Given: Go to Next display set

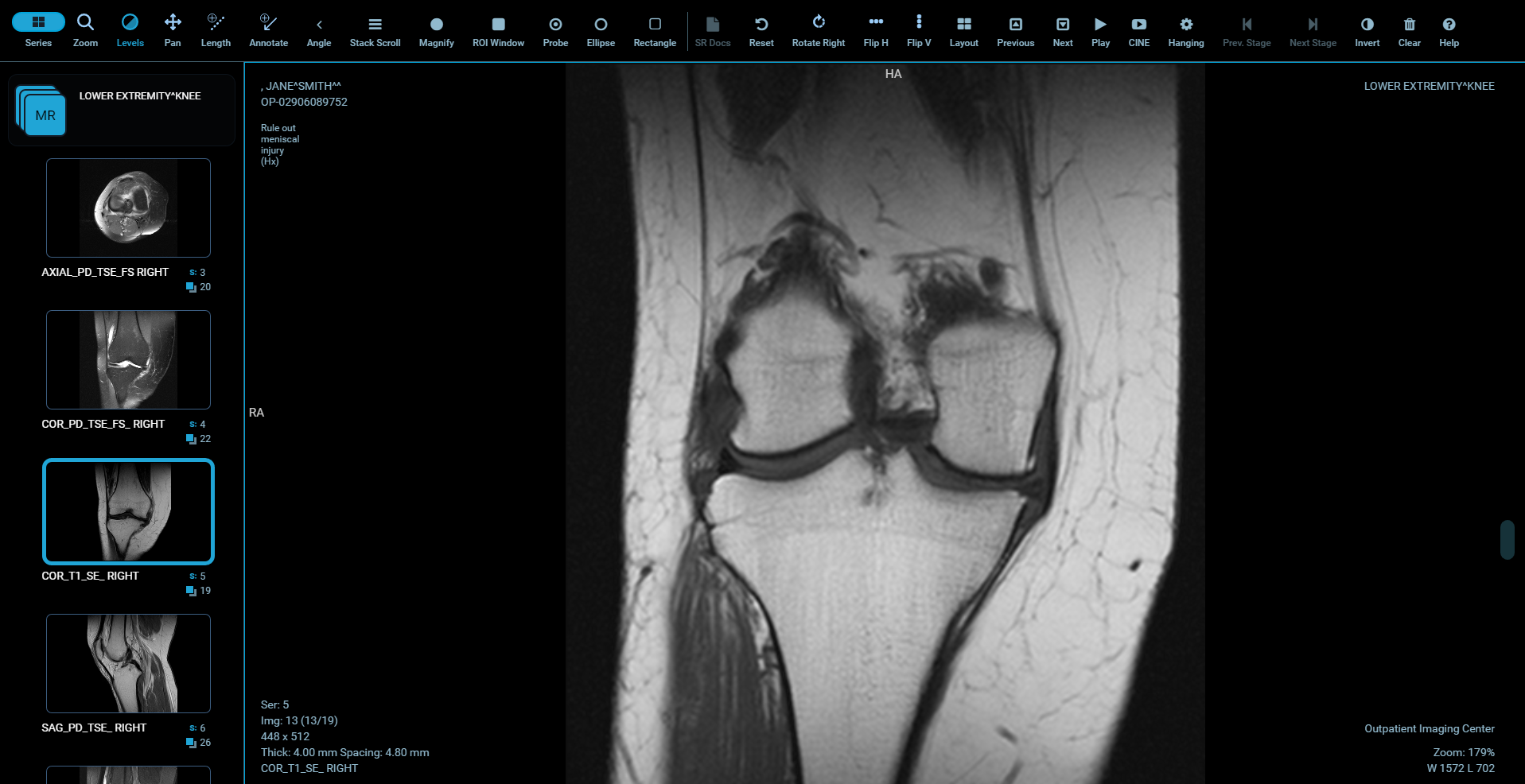Looking at the screenshot, I should pos(1063,30).
